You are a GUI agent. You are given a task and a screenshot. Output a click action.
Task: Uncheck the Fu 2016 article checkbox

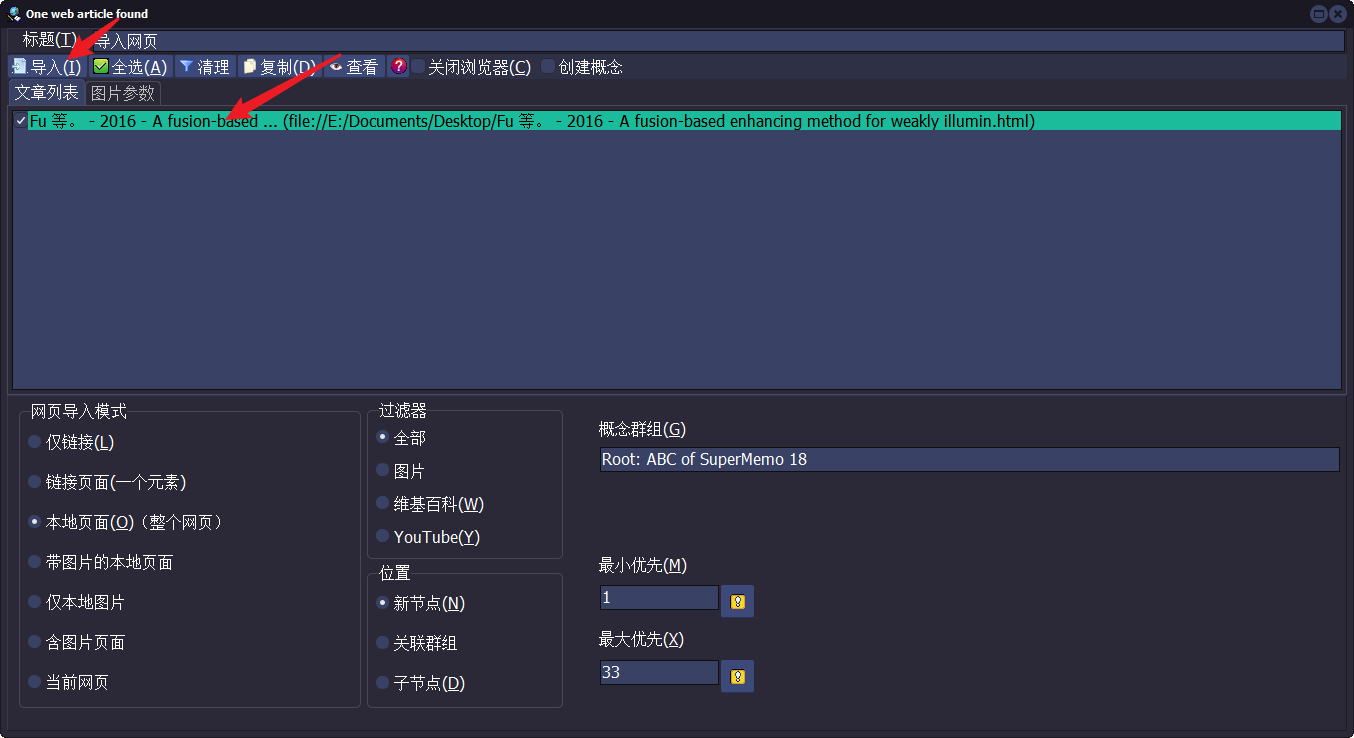[x=21, y=120]
